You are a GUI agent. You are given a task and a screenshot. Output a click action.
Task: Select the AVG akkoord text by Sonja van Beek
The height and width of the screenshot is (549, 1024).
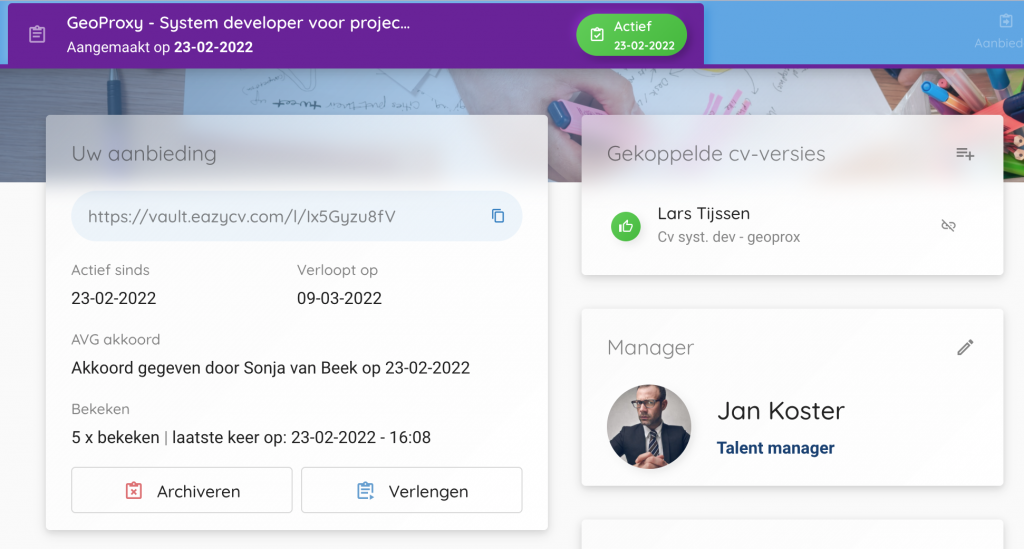[270, 368]
